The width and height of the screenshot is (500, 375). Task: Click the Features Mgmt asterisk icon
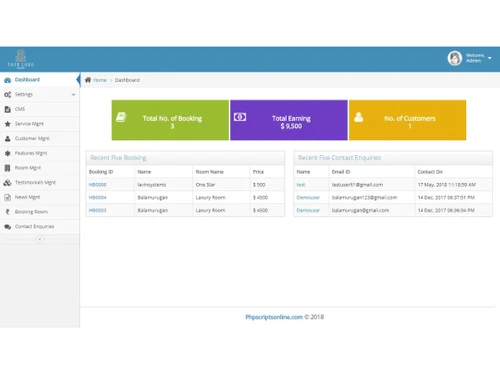tap(7, 153)
